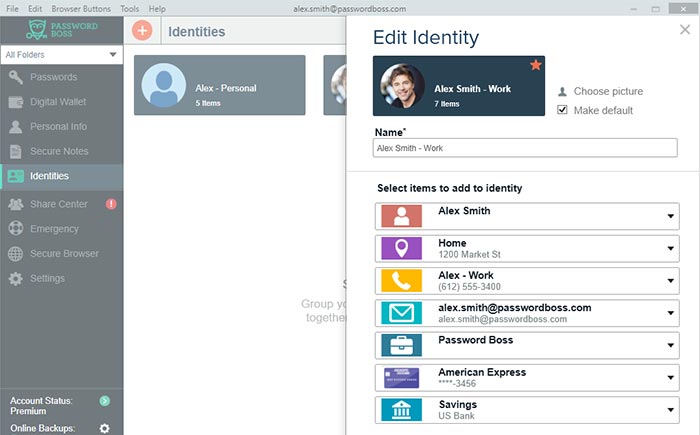Image resolution: width=700 pixels, height=435 pixels.
Task: Click the red person icon for Alex Smith
Action: click(x=401, y=216)
